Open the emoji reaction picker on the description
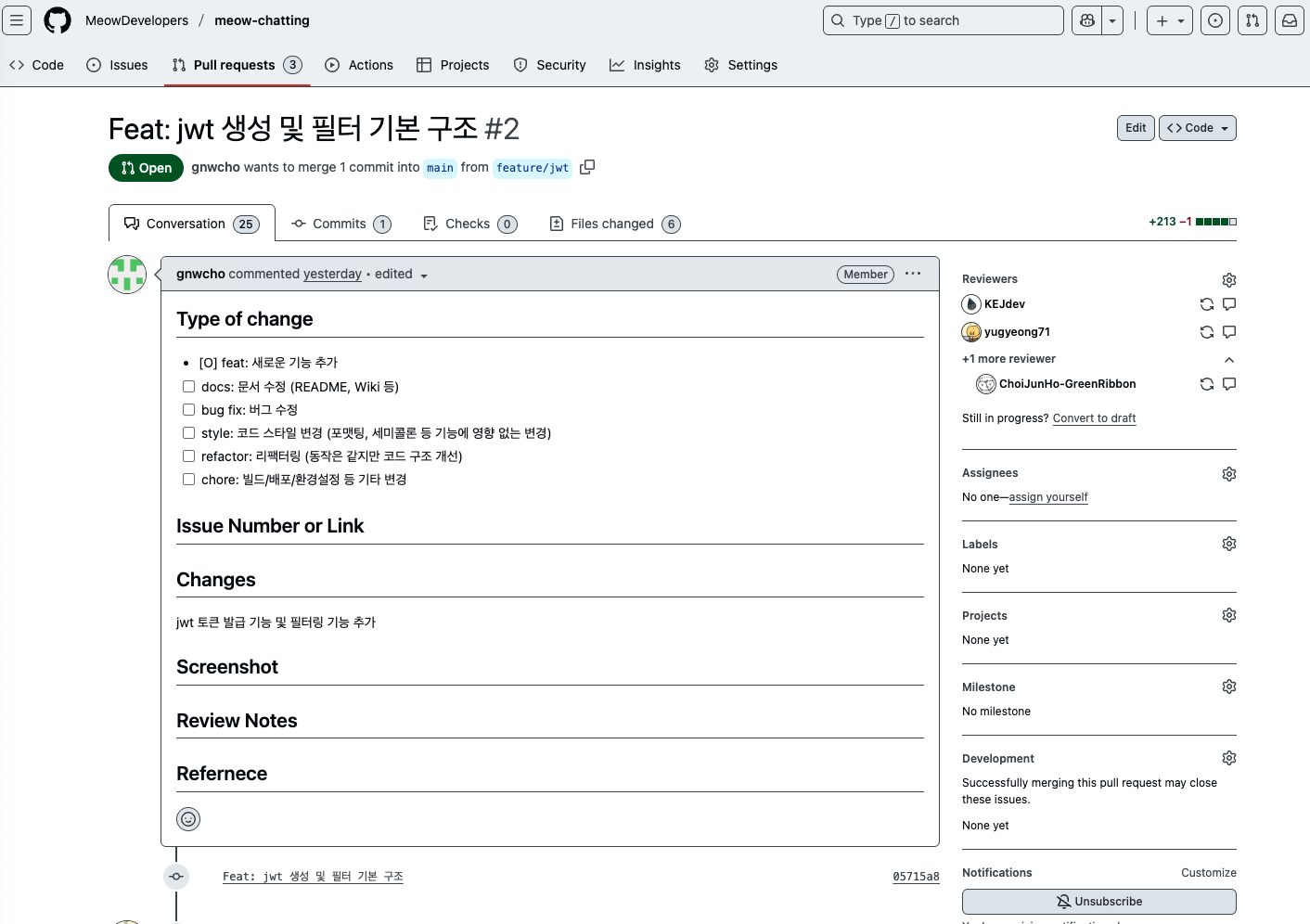This screenshot has height=924, width=1310. click(188, 819)
